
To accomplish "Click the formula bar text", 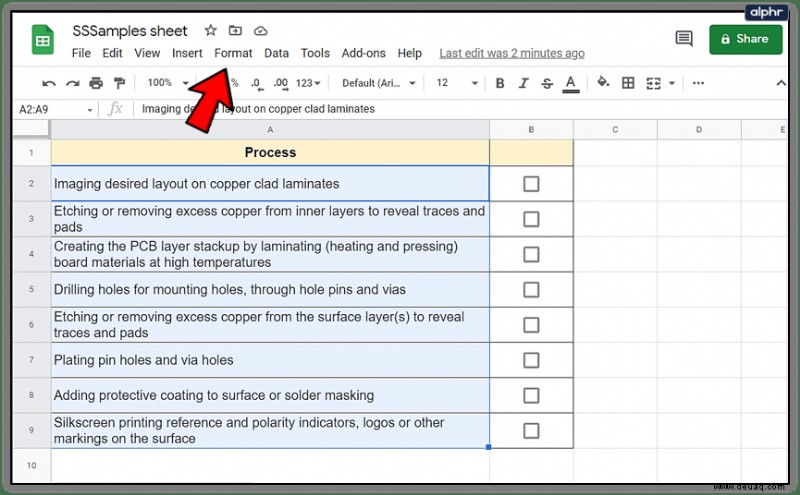I will tap(258, 109).
